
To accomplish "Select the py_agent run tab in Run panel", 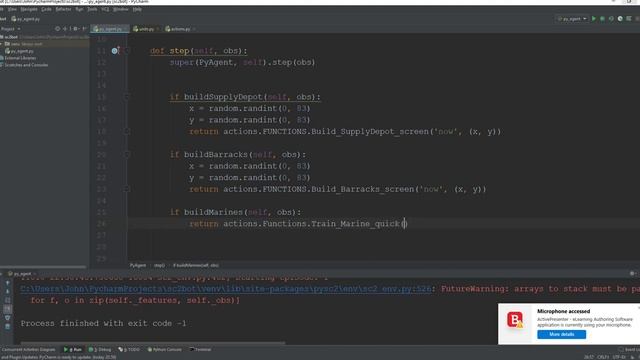I will (x=21, y=274).
